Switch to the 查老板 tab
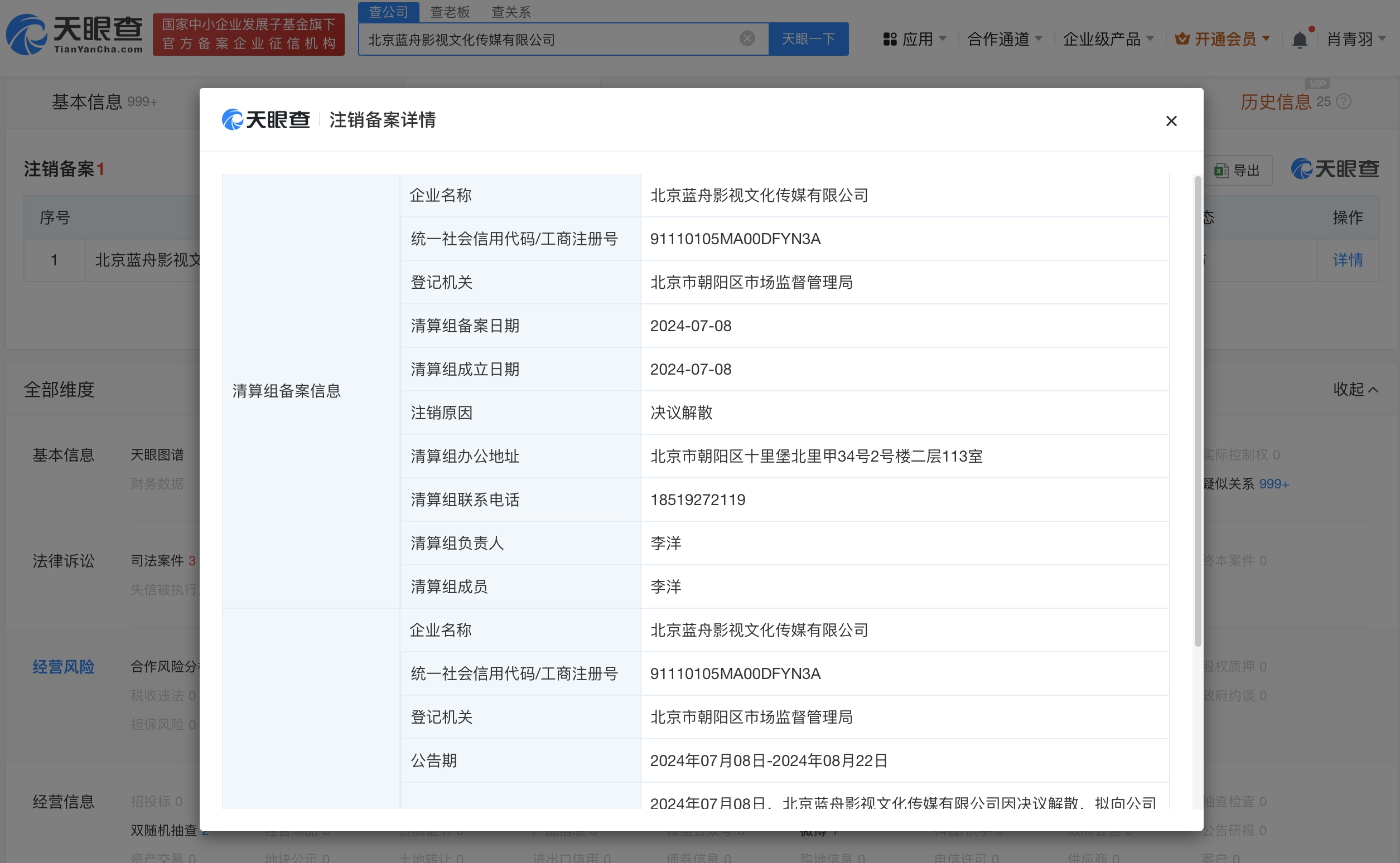Screen dimensions: 1400x863 [450, 12]
